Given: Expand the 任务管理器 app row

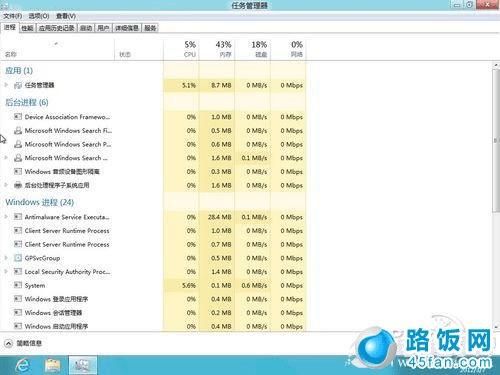Looking at the screenshot, I should [6, 85].
